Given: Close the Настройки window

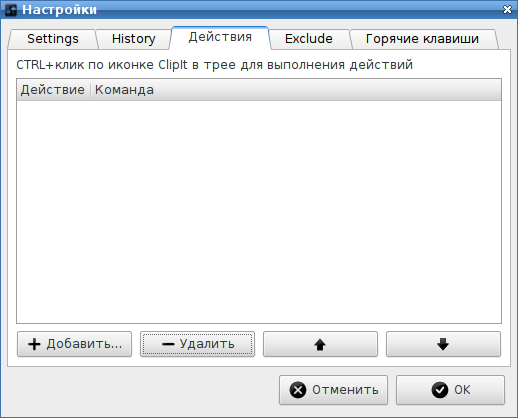Looking at the screenshot, I should point(507,10).
